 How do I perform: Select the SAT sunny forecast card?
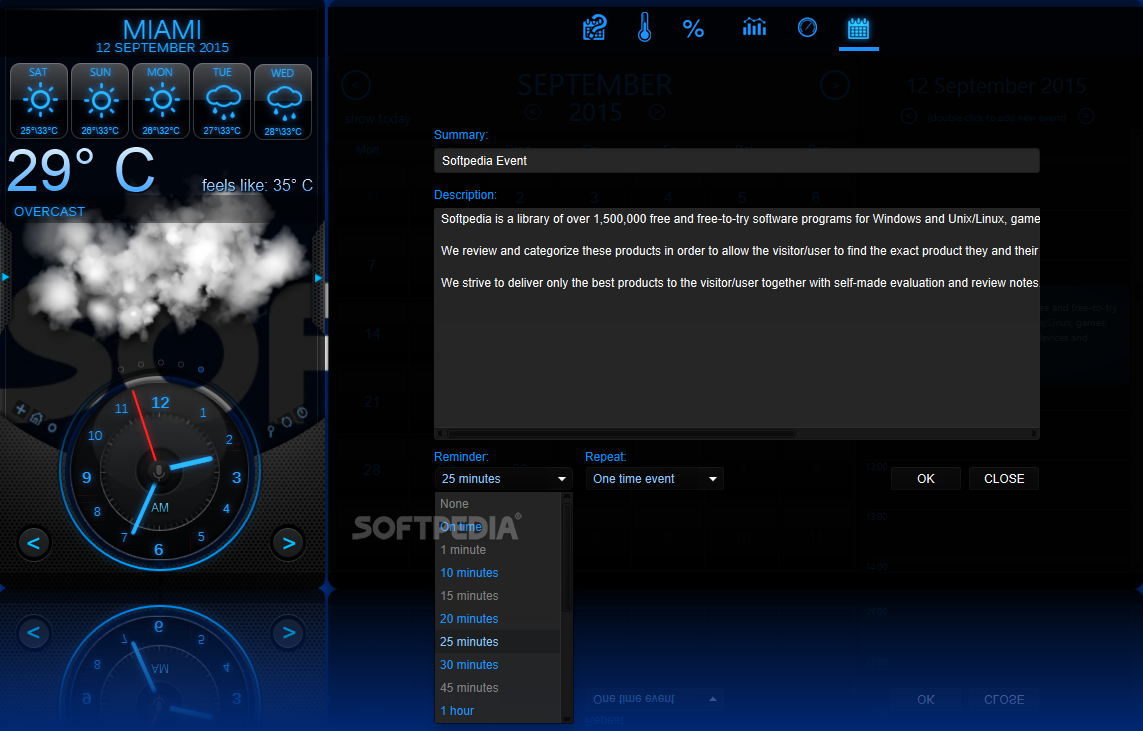tap(39, 101)
